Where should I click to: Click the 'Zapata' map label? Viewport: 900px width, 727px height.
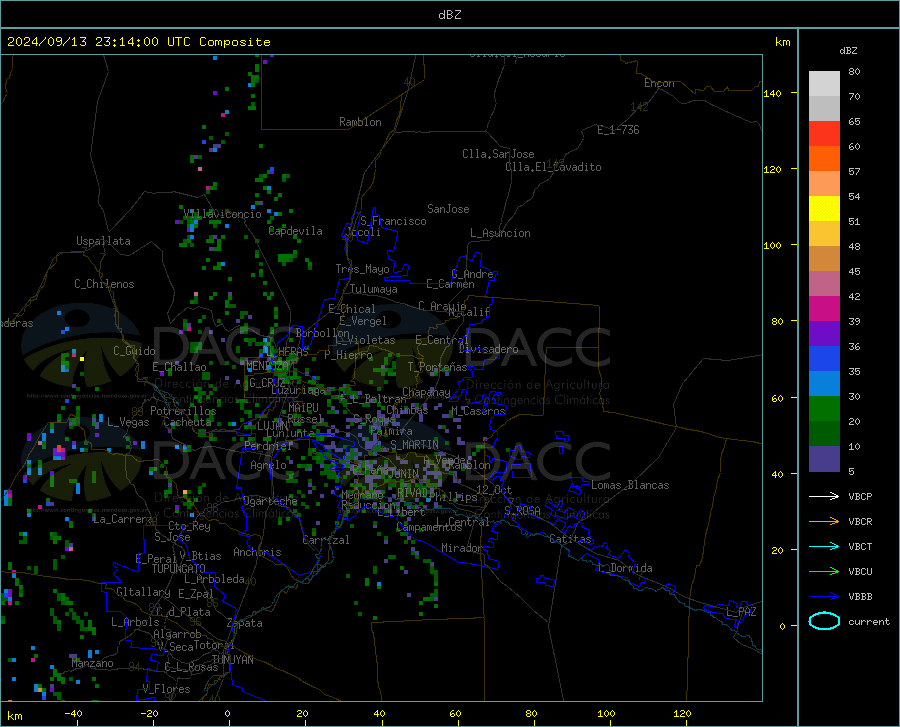click(x=245, y=623)
